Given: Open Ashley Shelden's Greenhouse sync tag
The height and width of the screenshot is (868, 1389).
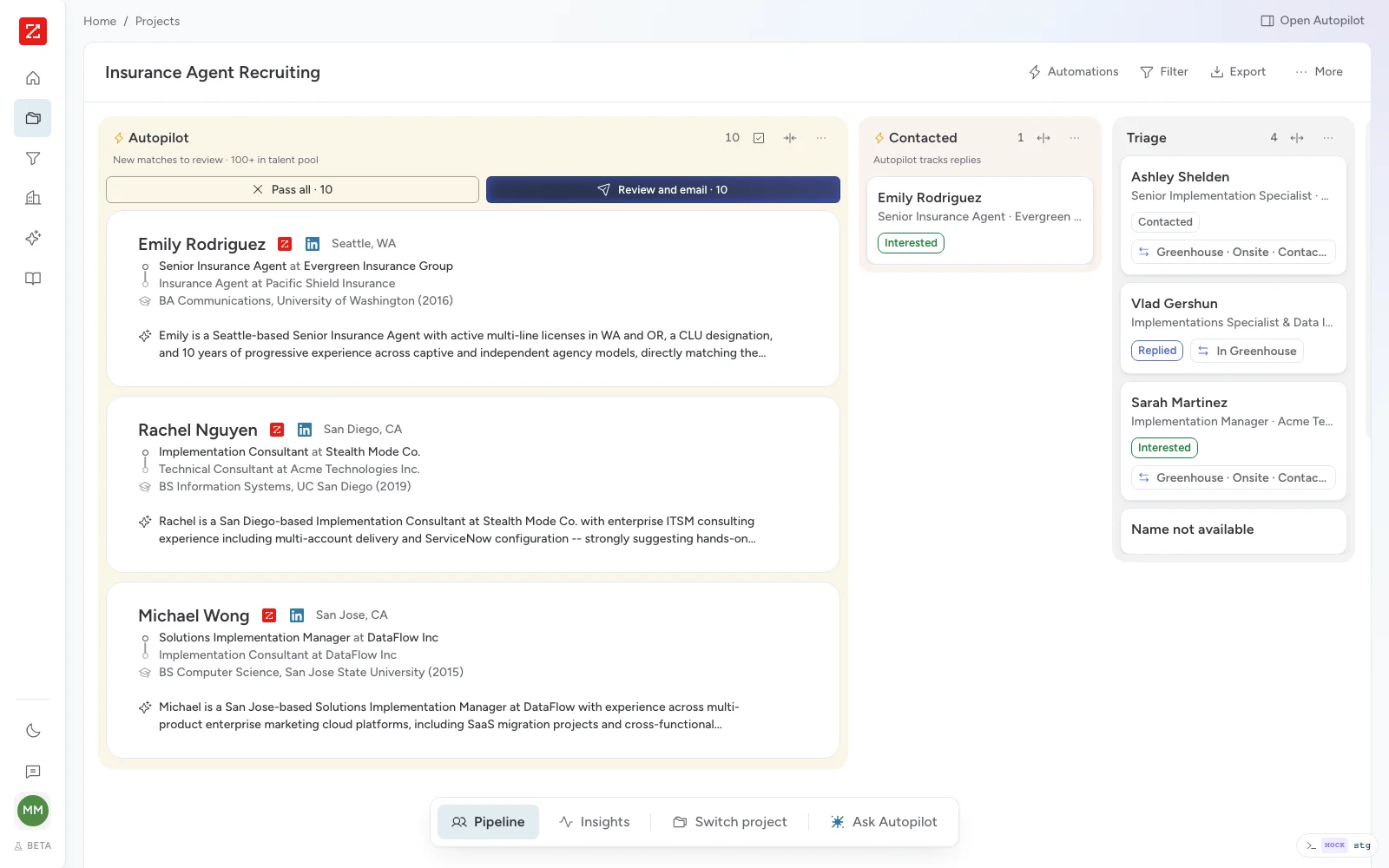Looking at the screenshot, I should point(1233,252).
